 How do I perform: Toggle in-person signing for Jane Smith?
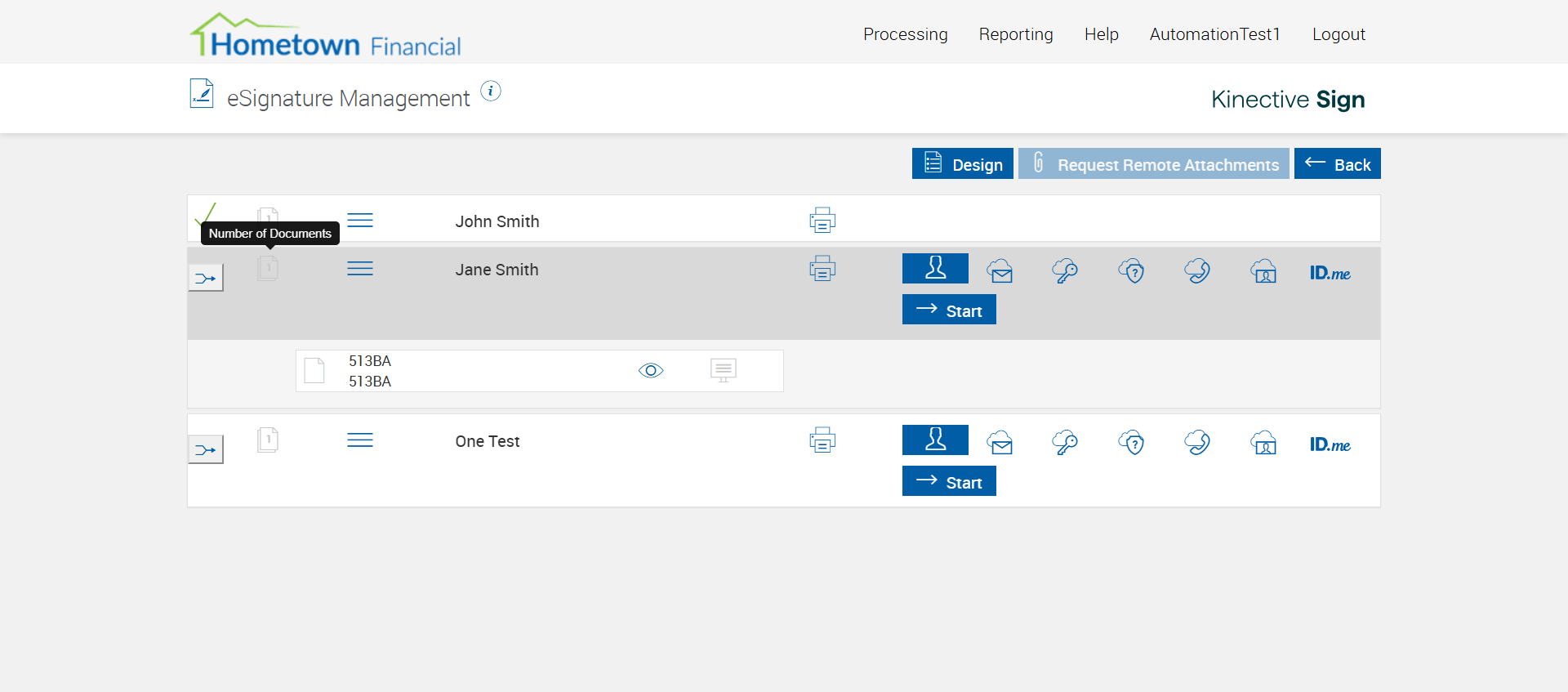pos(935,268)
